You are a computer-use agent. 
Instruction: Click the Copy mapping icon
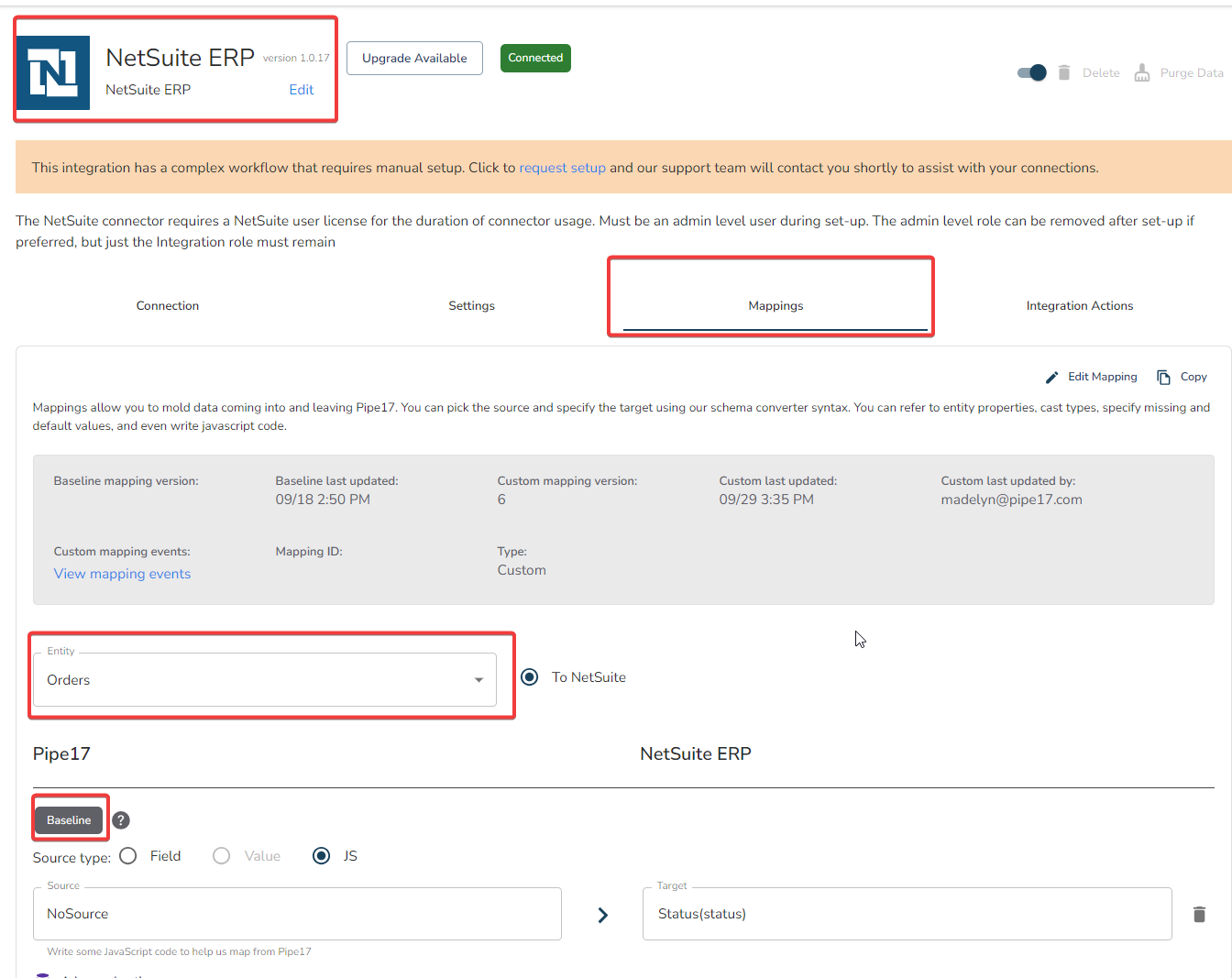(1164, 378)
